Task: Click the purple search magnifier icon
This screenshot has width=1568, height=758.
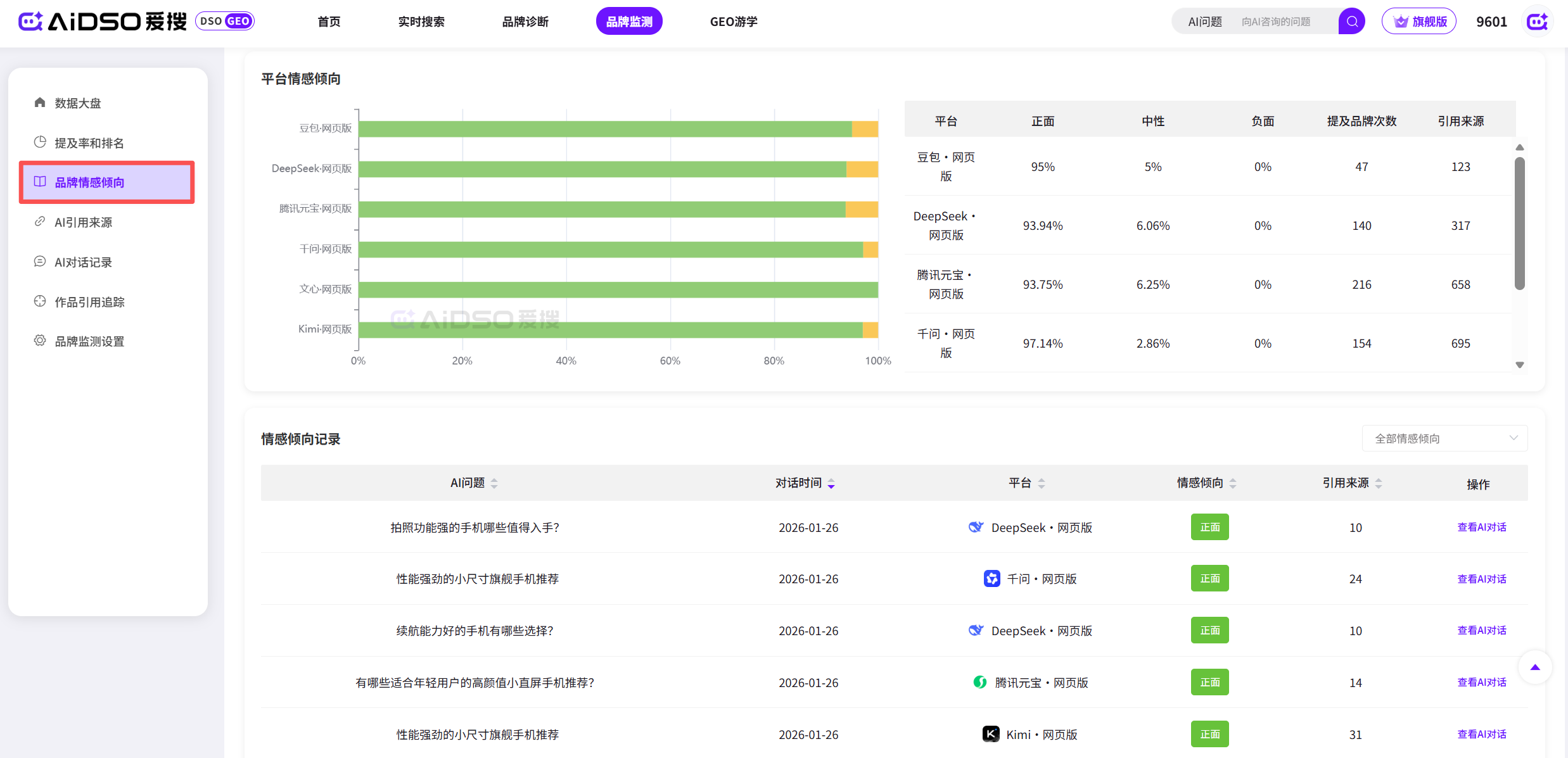Action: pyautogui.click(x=1351, y=22)
